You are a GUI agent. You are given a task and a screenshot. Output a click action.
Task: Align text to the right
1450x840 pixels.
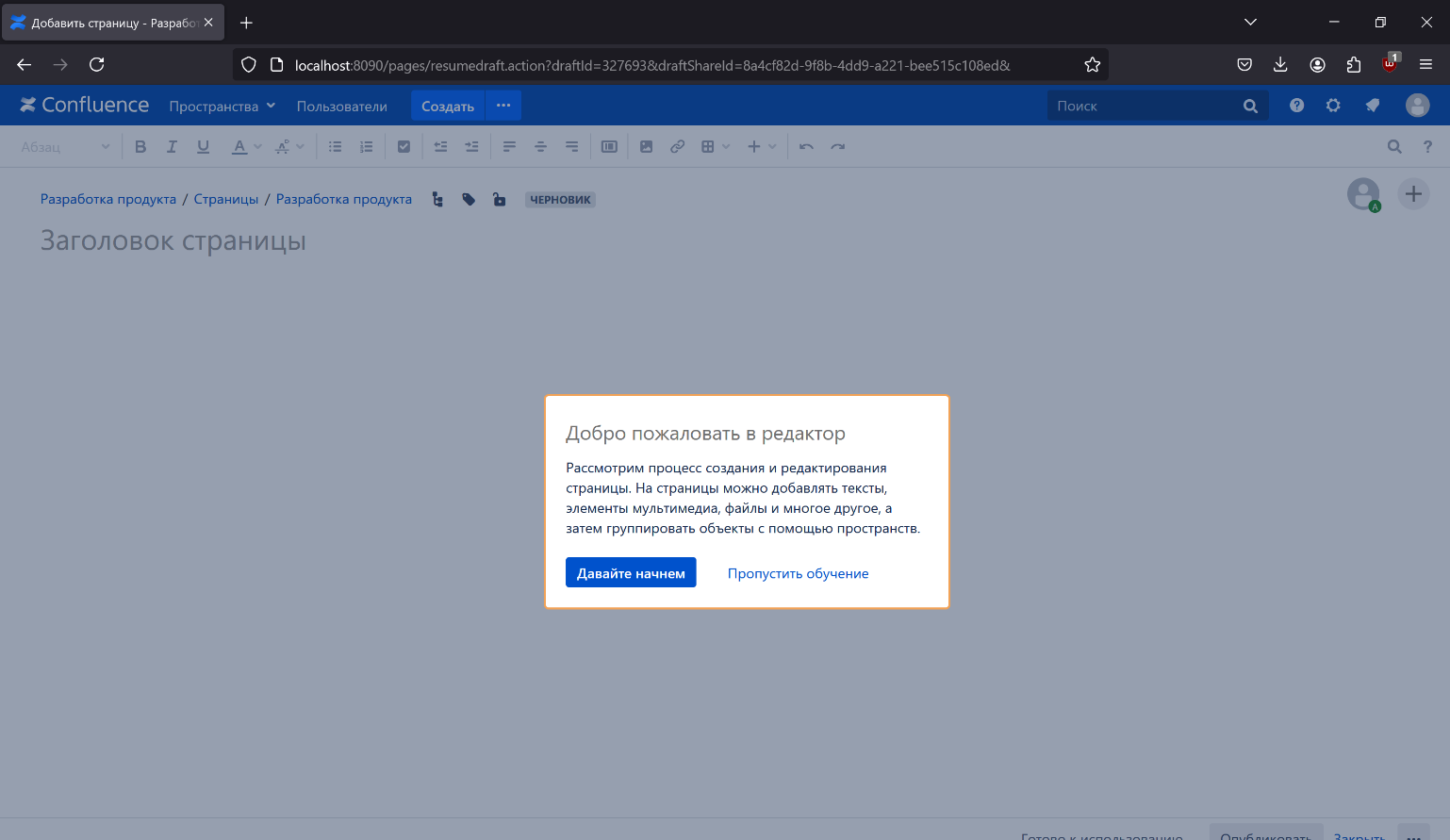(571, 147)
